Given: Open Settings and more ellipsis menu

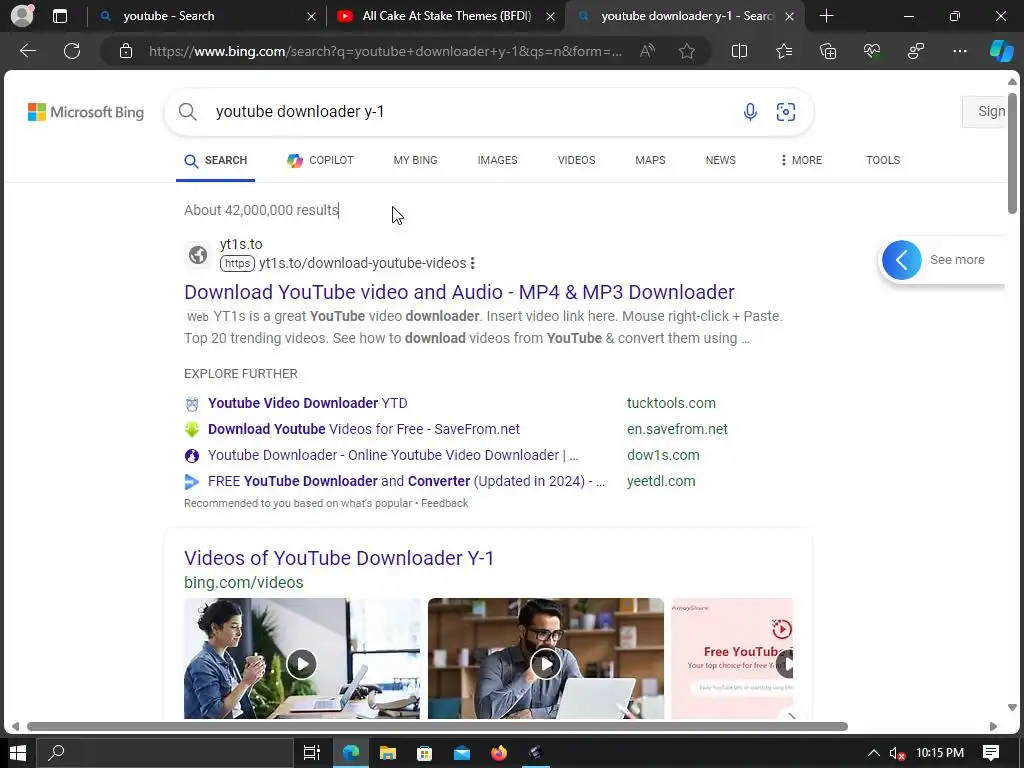Looking at the screenshot, I should [x=960, y=51].
